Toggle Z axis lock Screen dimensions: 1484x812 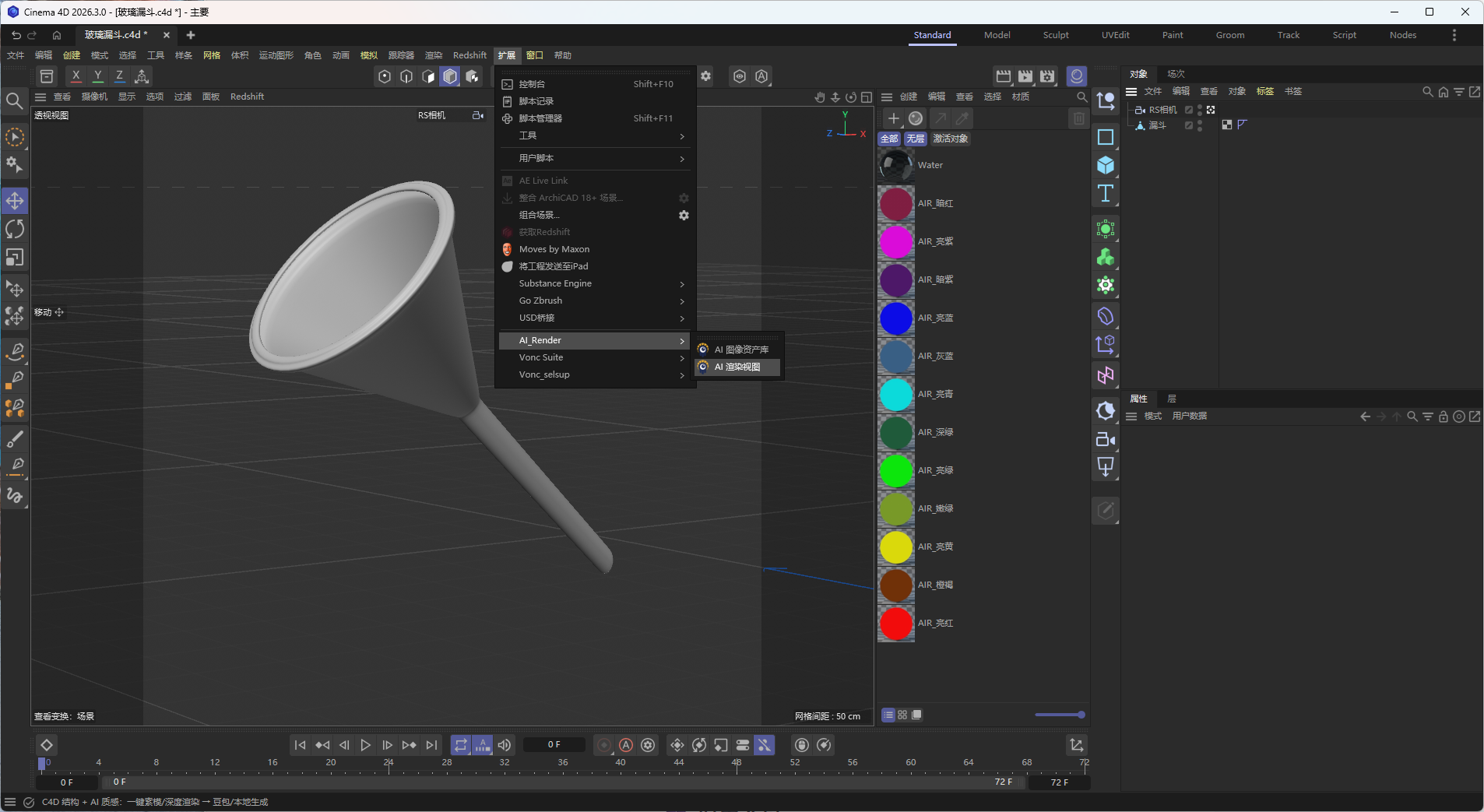click(x=119, y=76)
